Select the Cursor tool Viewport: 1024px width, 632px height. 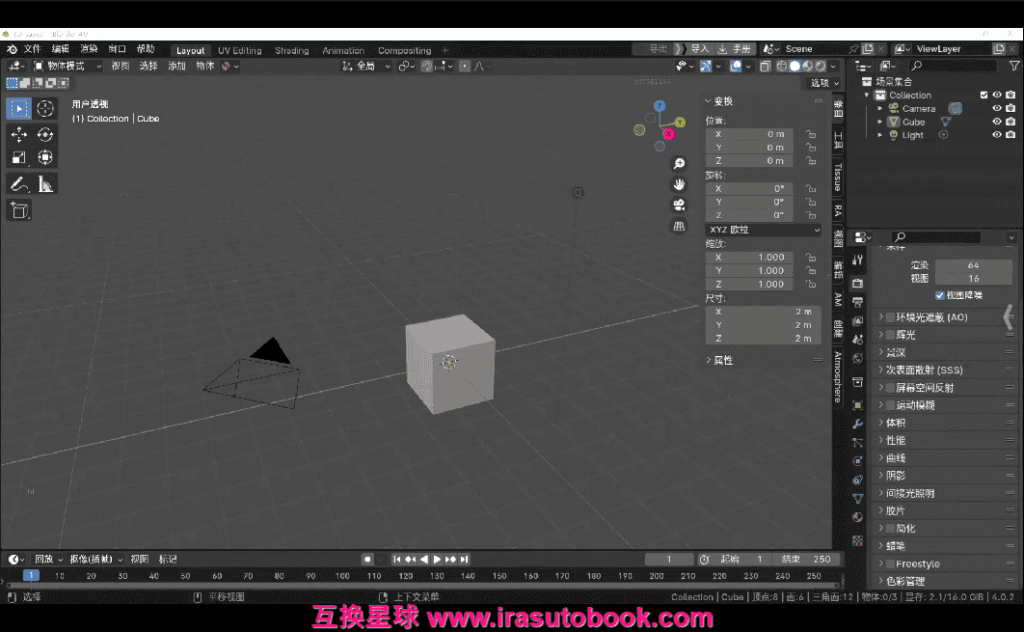pyautogui.click(x=45, y=108)
